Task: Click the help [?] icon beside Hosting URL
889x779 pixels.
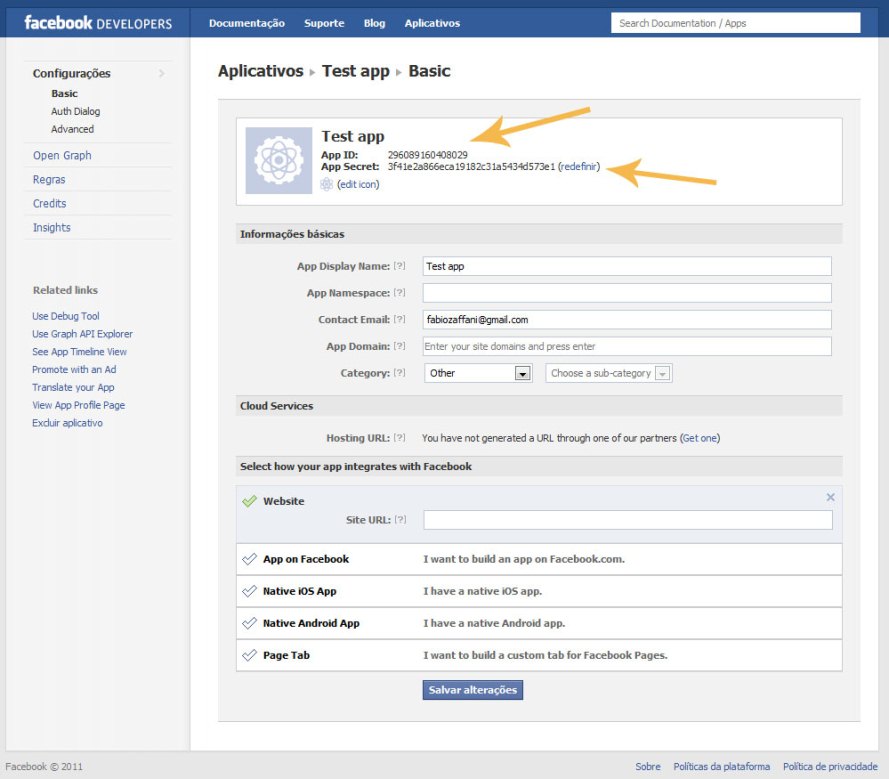Action: [x=400, y=438]
